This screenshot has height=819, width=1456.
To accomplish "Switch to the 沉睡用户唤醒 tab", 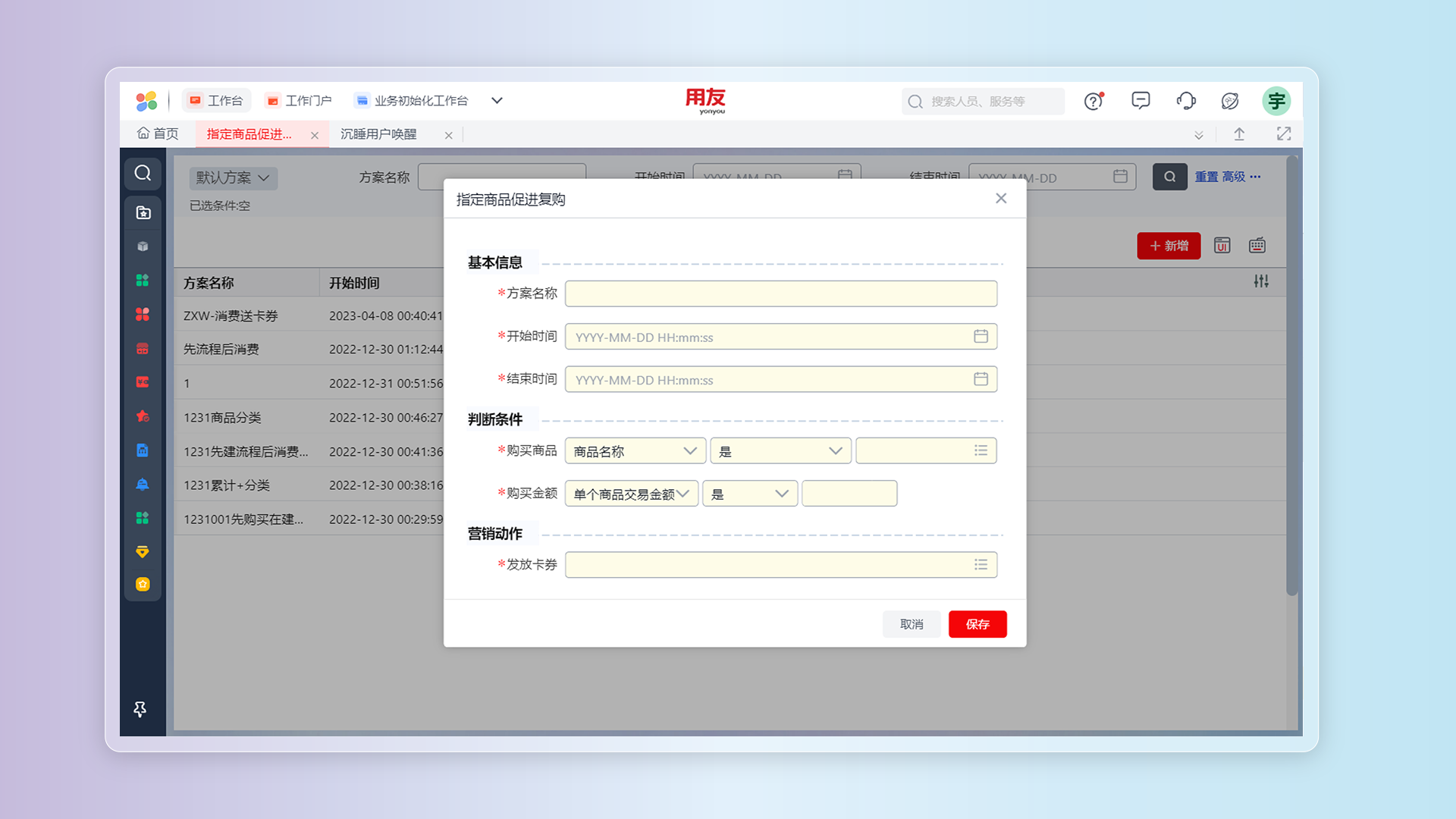I will pyautogui.click(x=378, y=134).
